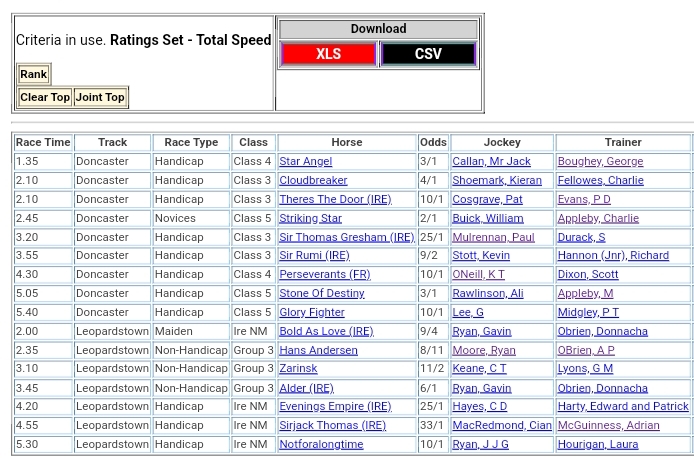Open jockey Shoemark, Kieran page

tap(497, 181)
